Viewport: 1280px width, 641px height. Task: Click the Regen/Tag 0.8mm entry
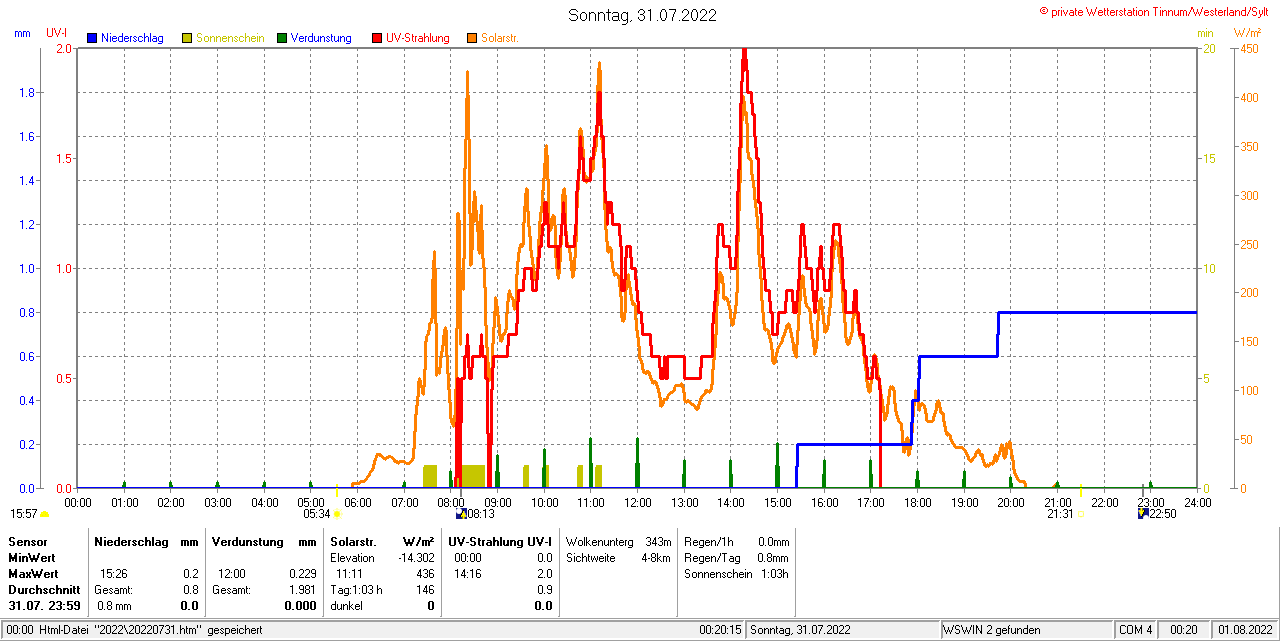pyautogui.click(x=737, y=557)
